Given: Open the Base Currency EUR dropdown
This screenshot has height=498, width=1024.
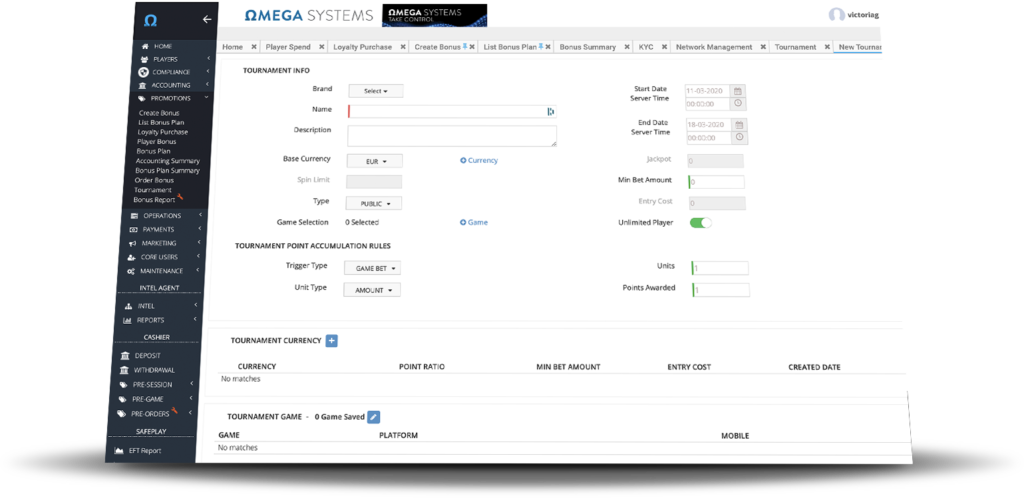Looking at the screenshot, I should 375,161.
